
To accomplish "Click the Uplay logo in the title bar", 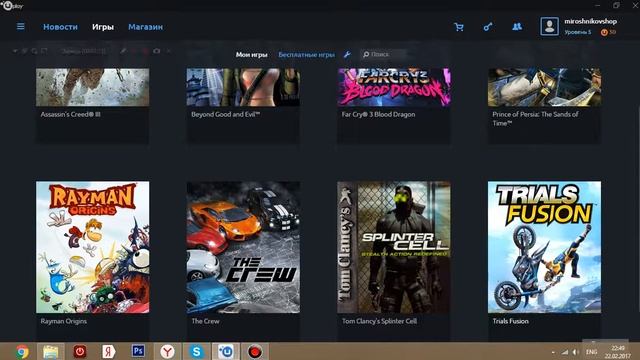I will pos(11,6).
